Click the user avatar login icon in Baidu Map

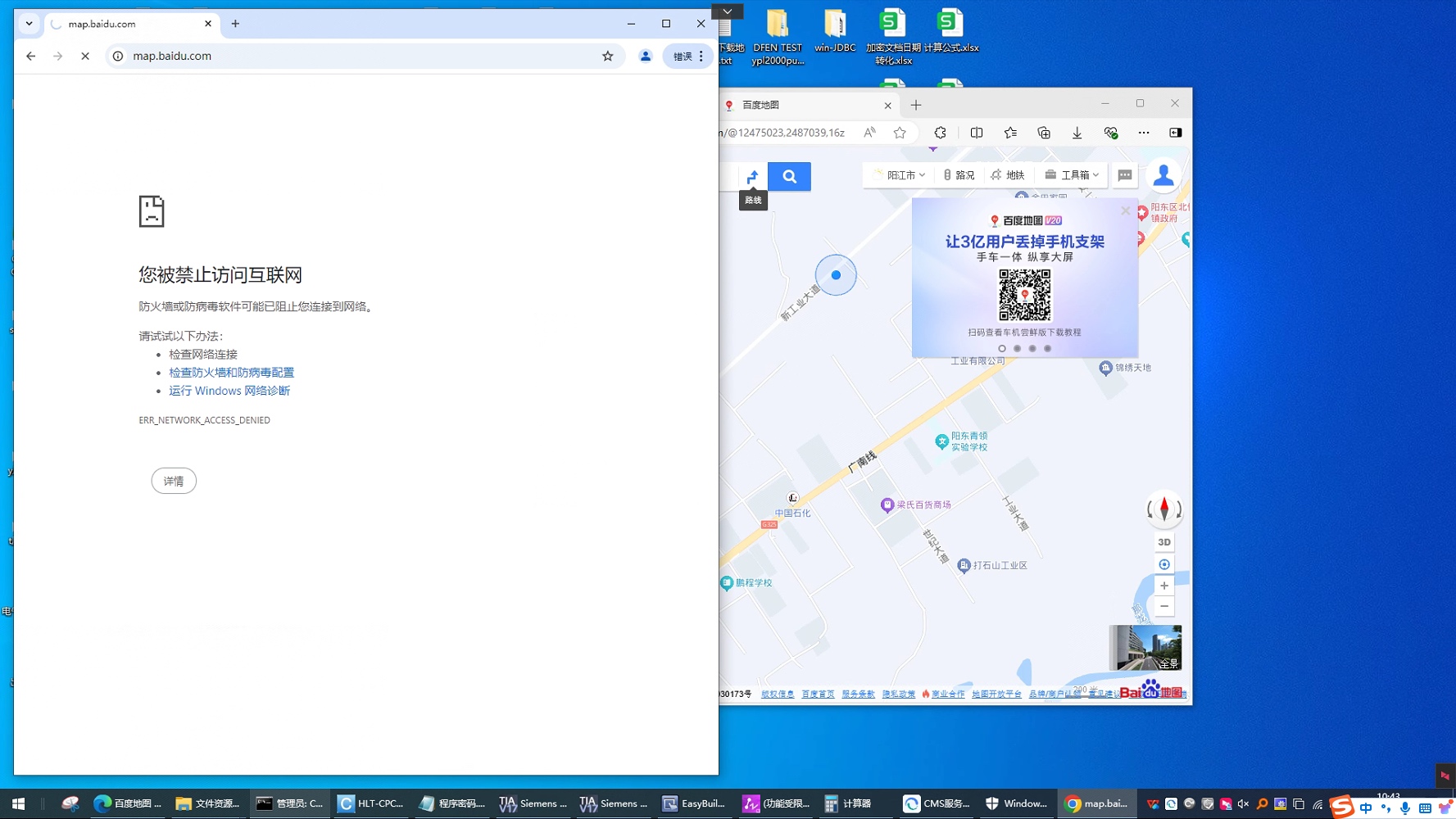click(x=1163, y=175)
